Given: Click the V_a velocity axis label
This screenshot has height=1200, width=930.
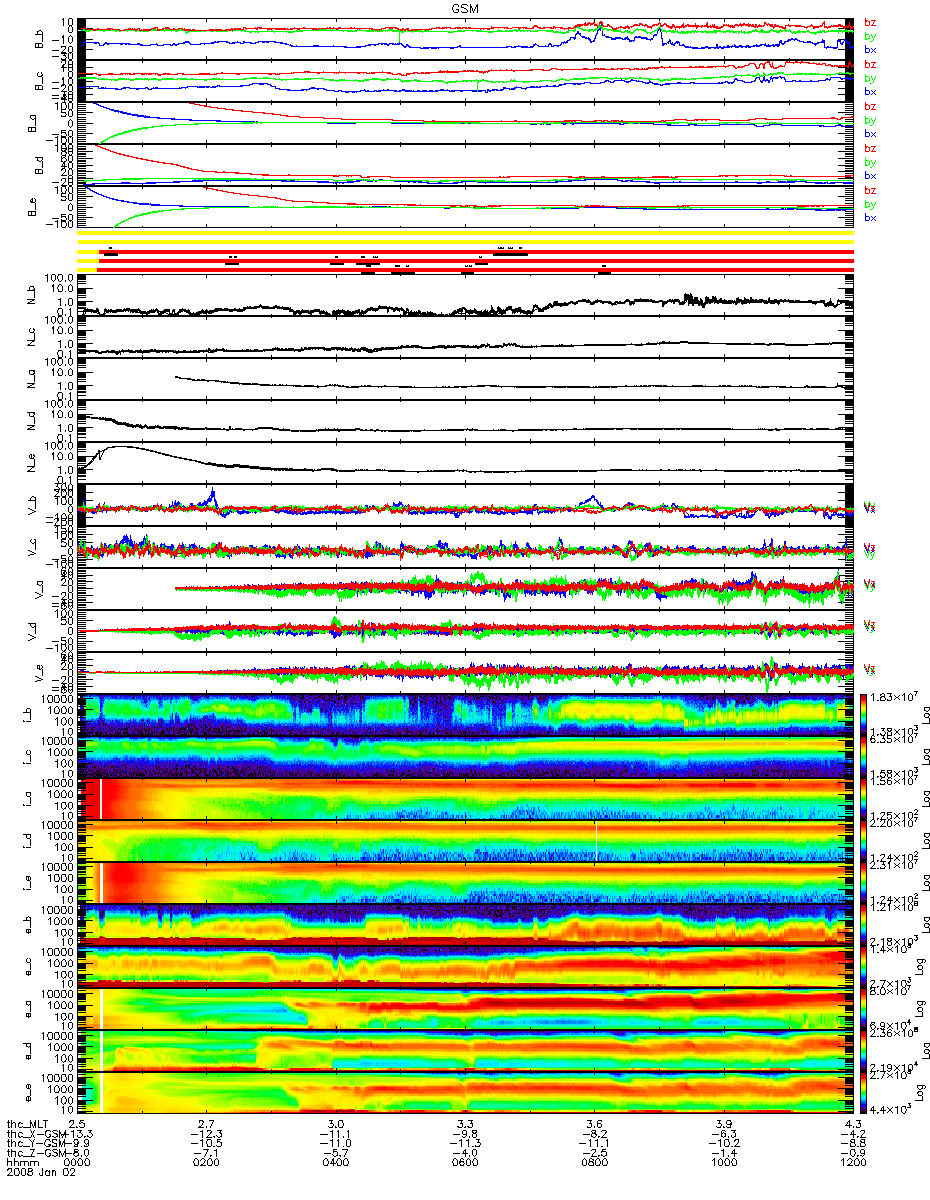Looking at the screenshot, I should pos(40,589).
